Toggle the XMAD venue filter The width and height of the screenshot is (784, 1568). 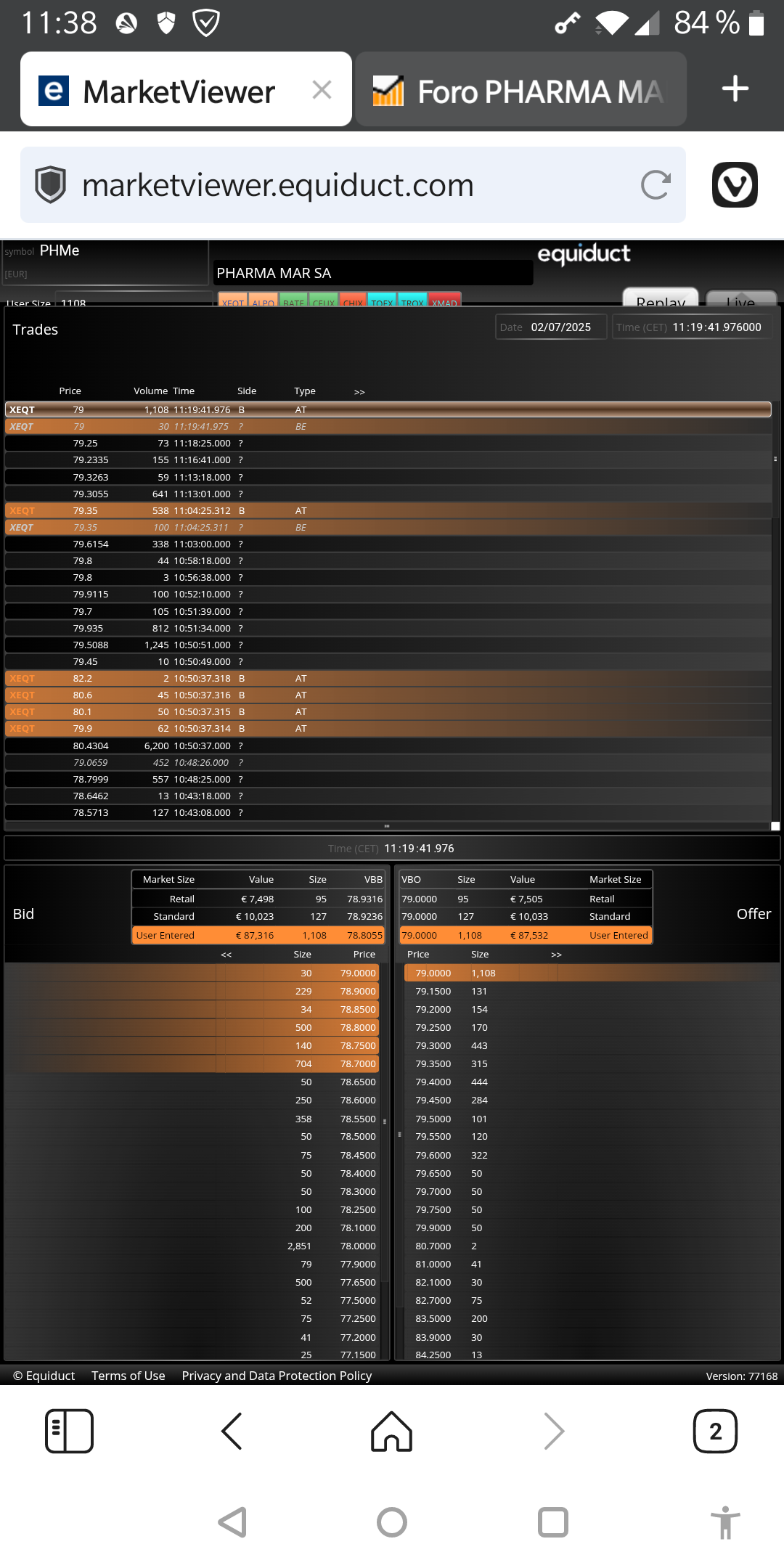pyautogui.click(x=445, y=301)
